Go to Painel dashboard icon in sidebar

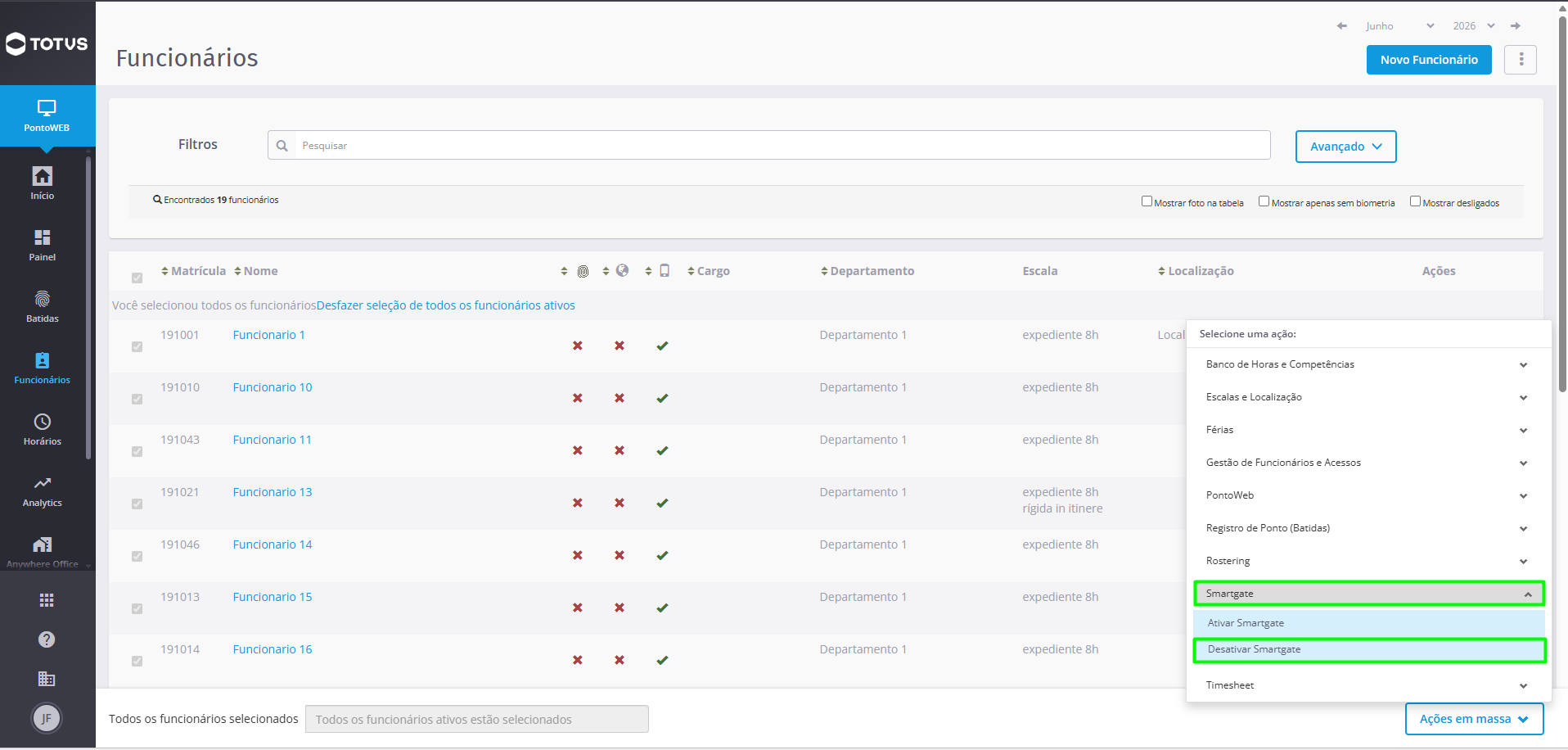[43, 237]
